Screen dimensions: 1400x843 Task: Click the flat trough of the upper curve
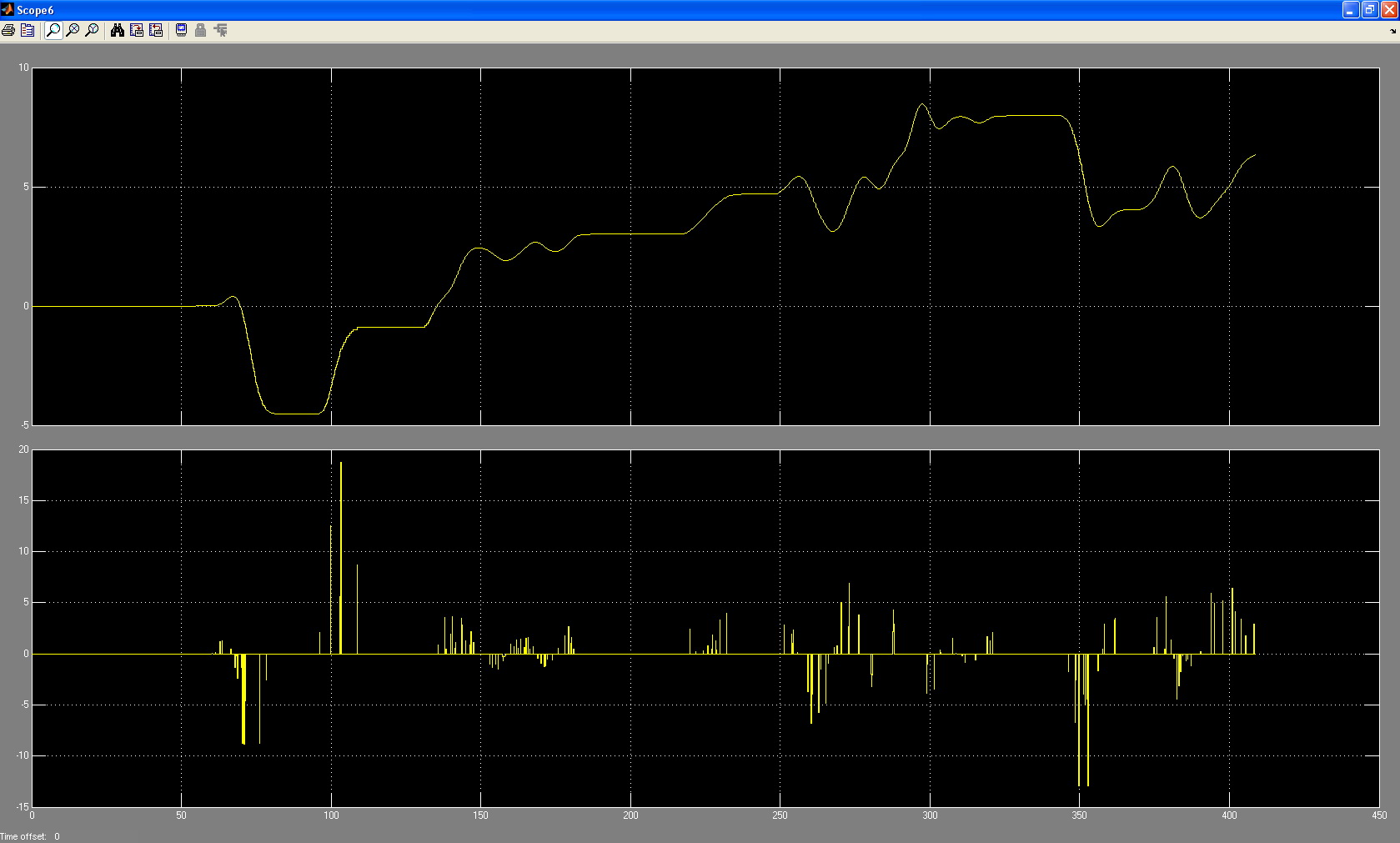(x=296, y=414)
